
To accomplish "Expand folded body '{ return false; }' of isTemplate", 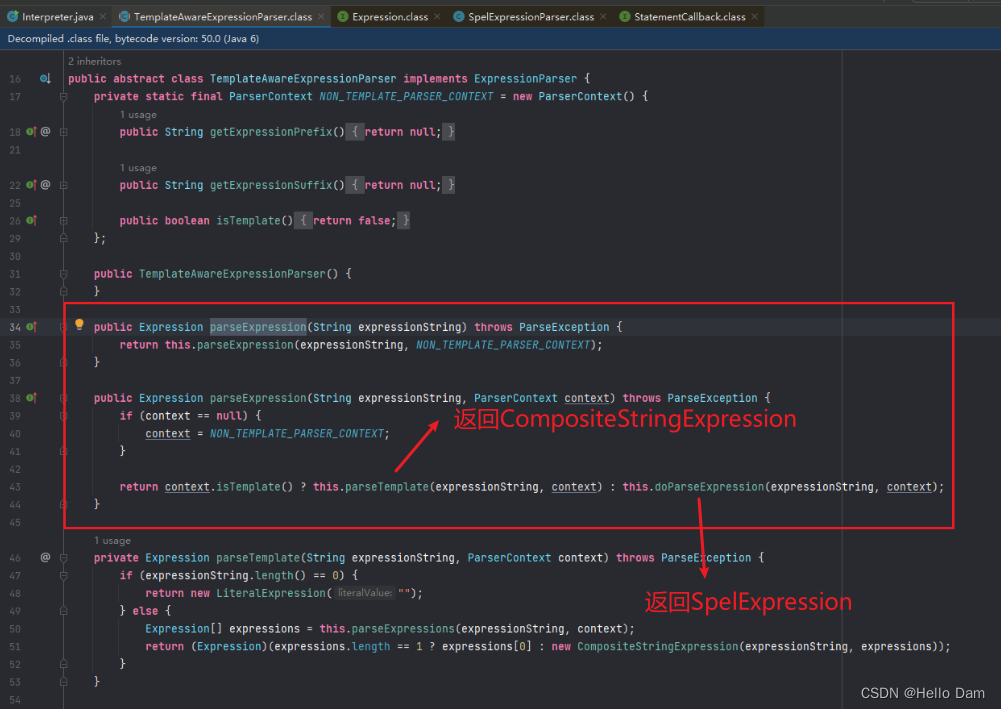I will 352,221.
